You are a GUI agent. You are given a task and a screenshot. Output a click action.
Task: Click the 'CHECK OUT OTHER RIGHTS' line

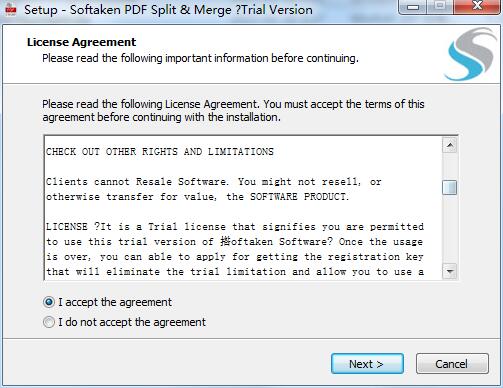[x=160, y=152]
